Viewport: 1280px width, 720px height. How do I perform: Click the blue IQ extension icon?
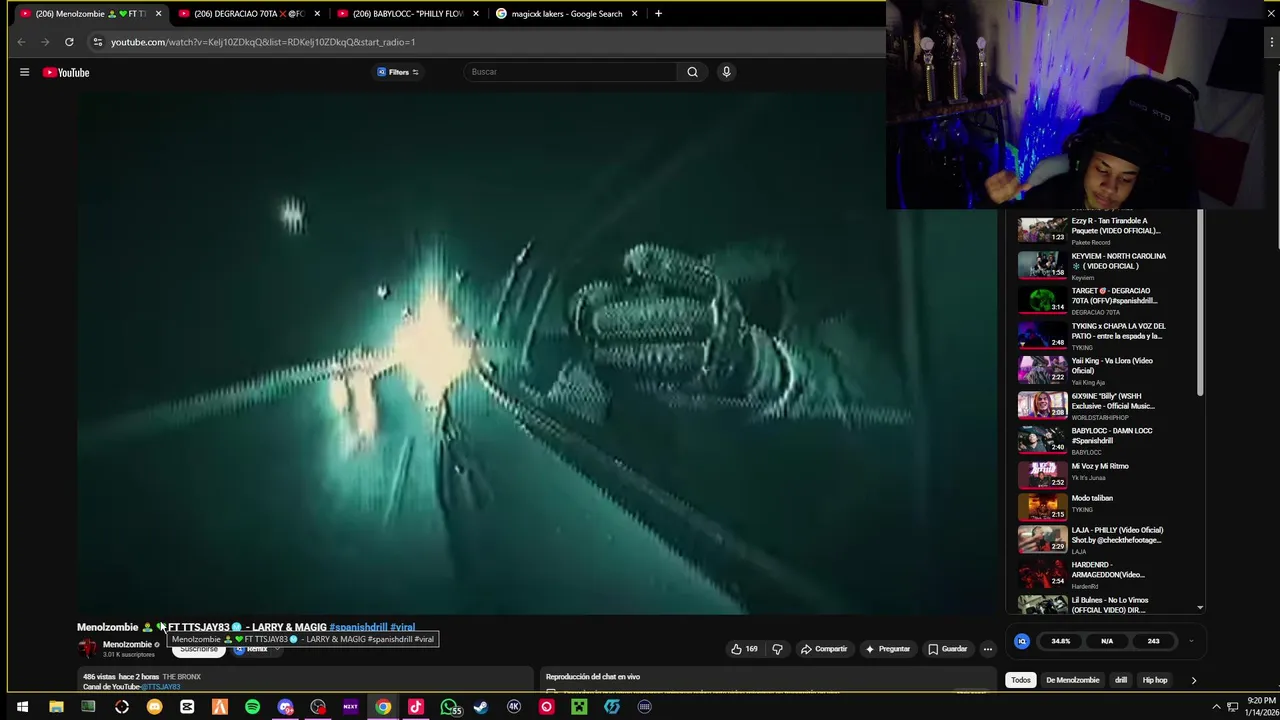tap(1022, 641)
